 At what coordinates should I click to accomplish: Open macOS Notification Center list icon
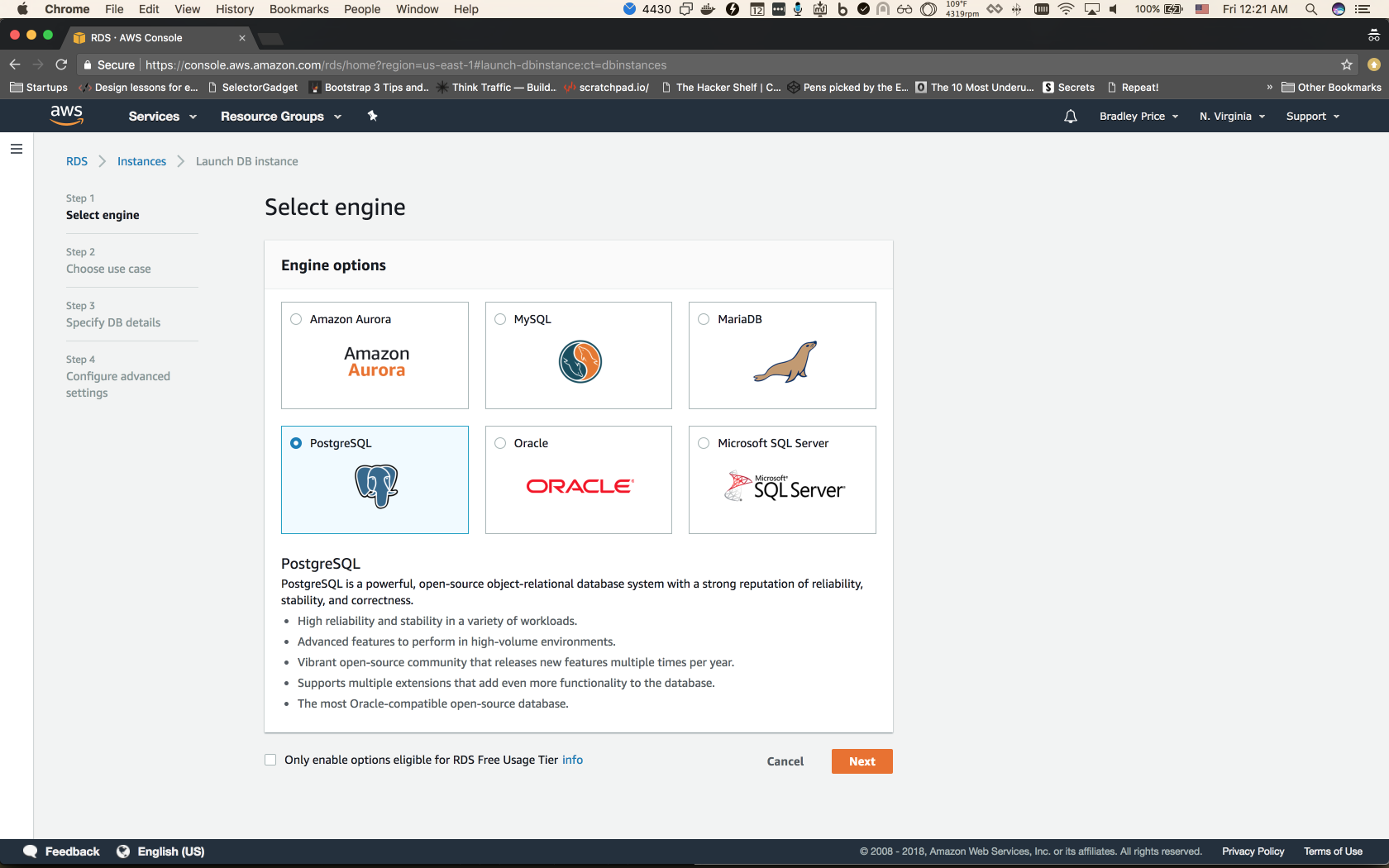click(x=1363, y=9)
